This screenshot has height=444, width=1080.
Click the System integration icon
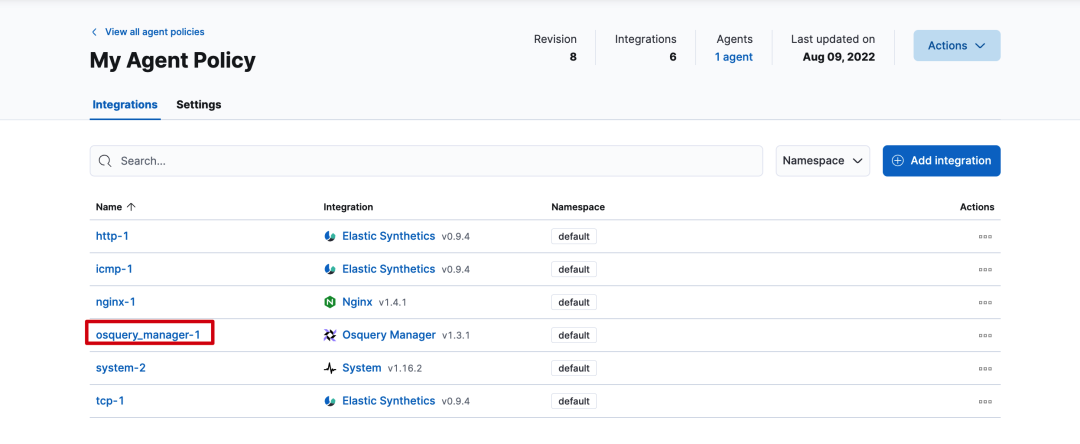click(330, 368)
